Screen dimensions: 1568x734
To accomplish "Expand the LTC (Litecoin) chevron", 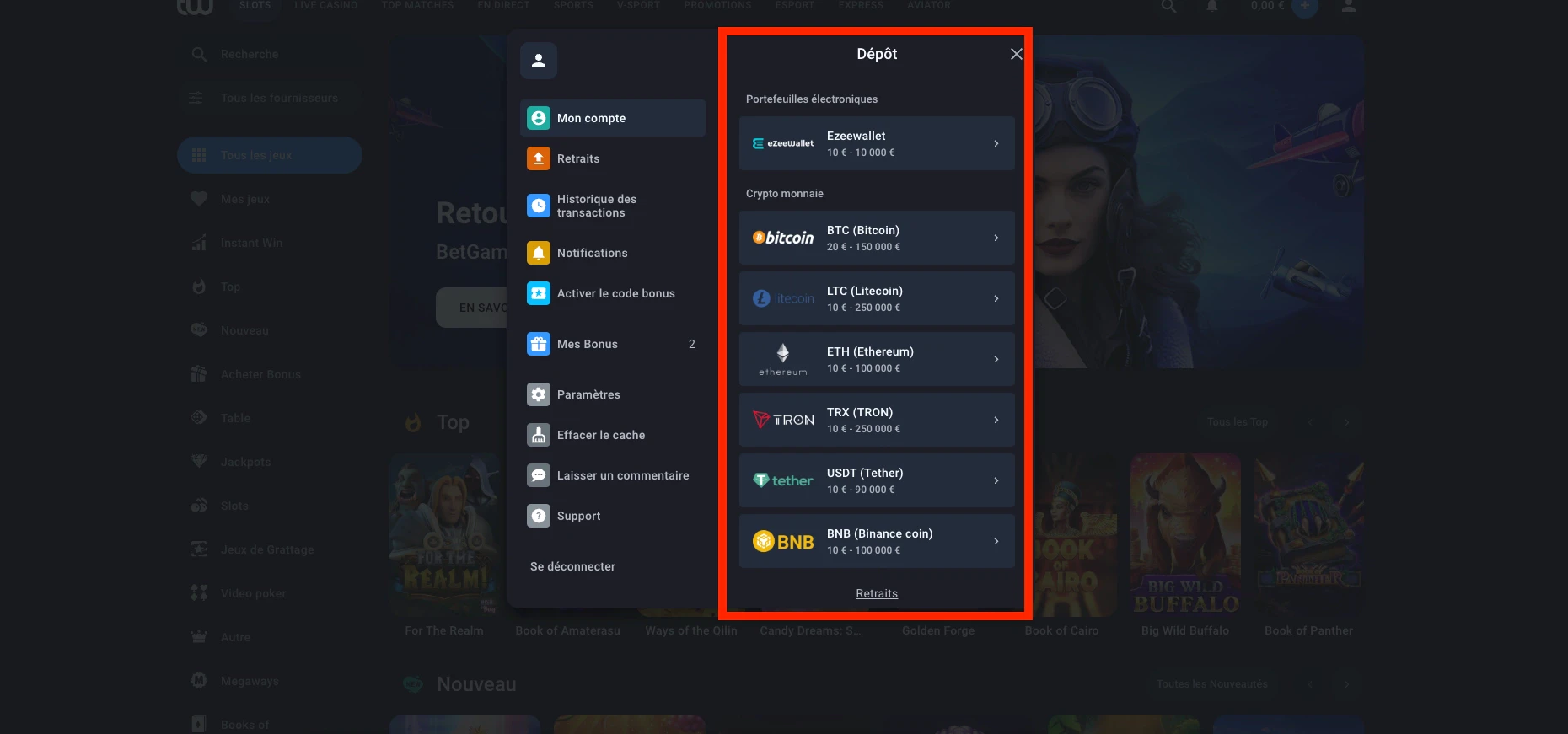I will tap(996, 298).
